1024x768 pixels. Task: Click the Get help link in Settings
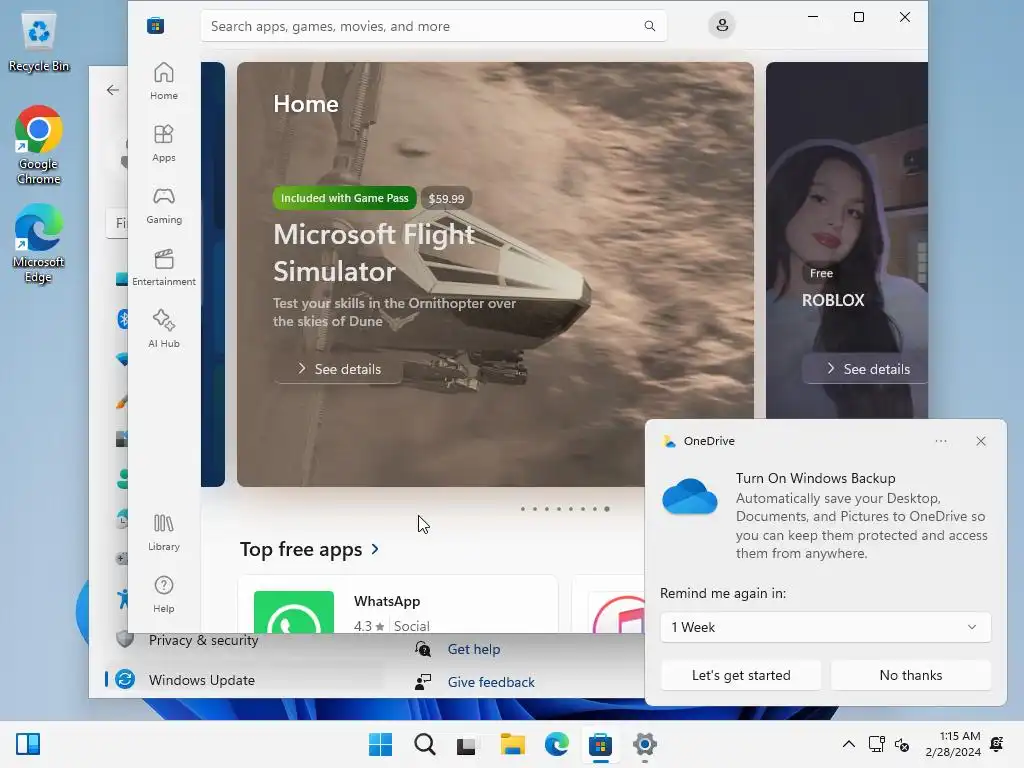[473, 649]
